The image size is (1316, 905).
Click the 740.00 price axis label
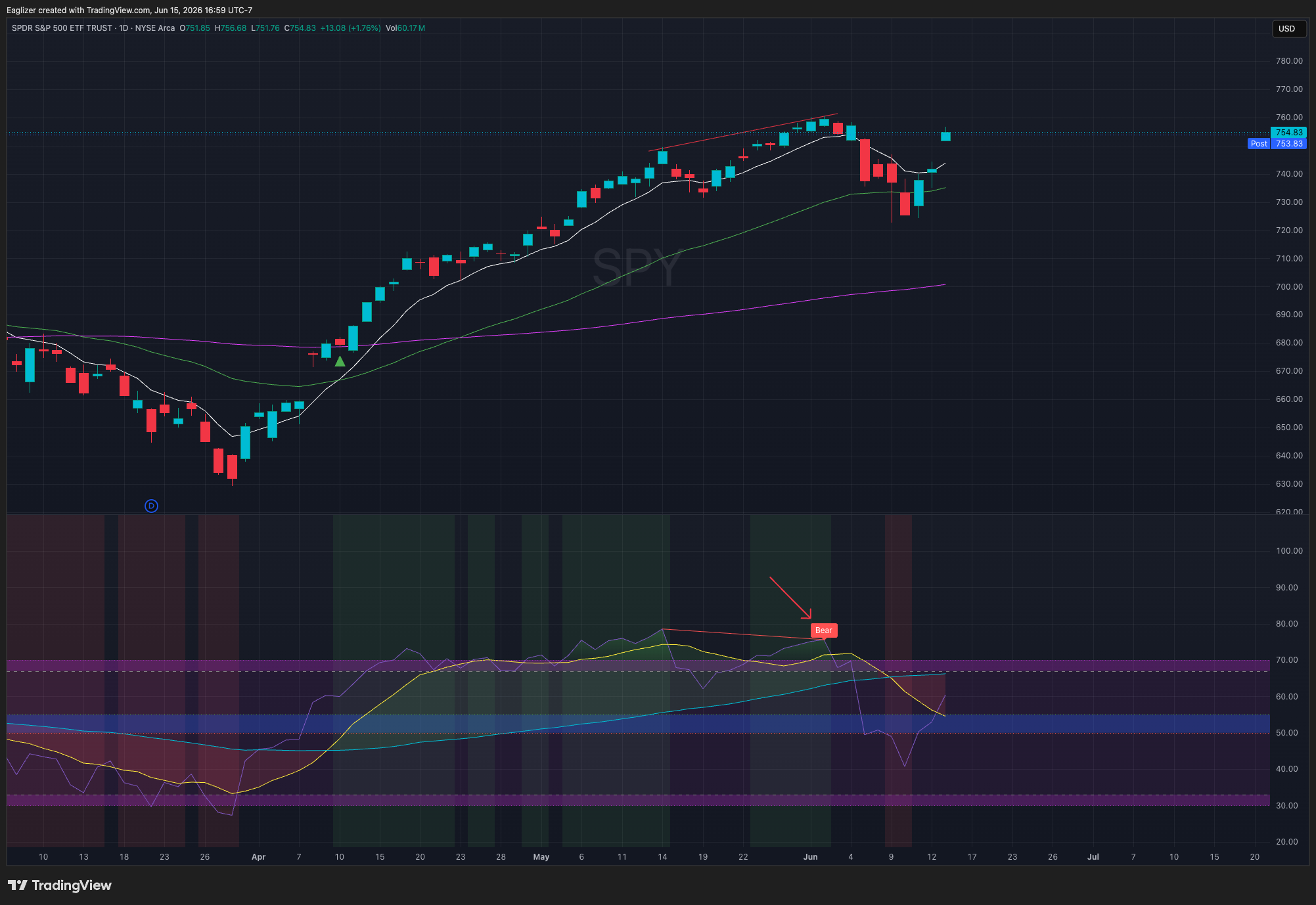[x=1289, y=174]
